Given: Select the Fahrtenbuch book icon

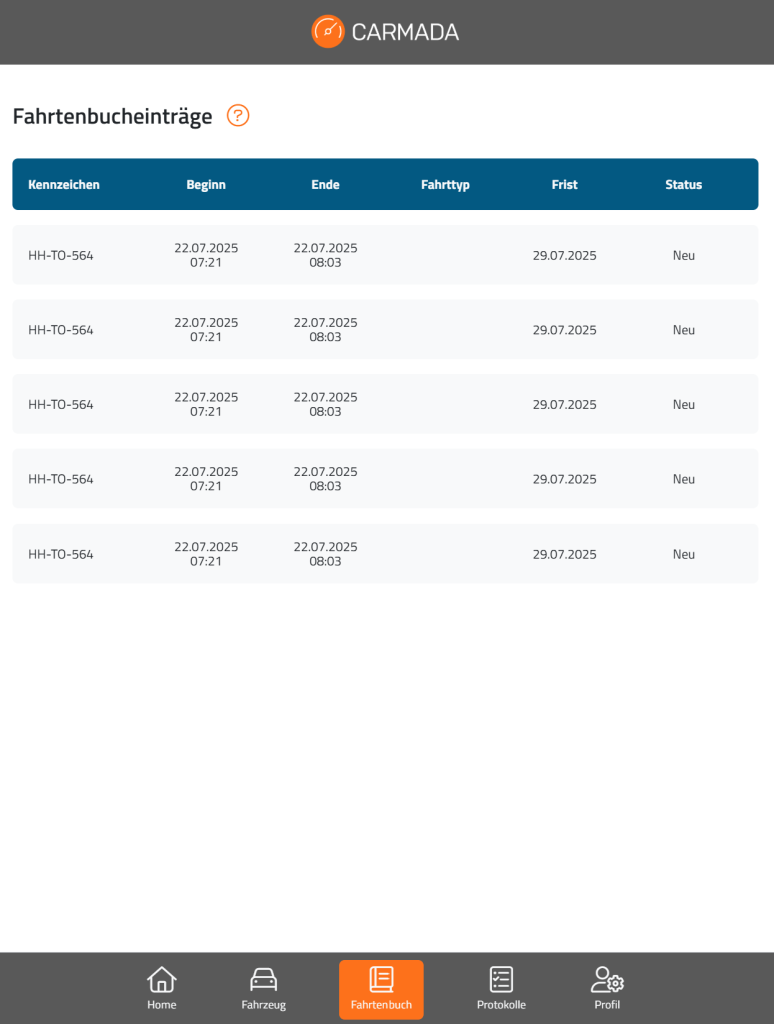Looking at the screenshot, I should 381,980.
